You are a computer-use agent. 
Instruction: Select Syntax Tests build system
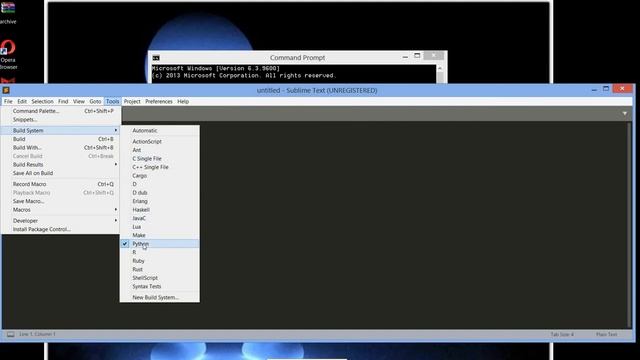(160, 287)
